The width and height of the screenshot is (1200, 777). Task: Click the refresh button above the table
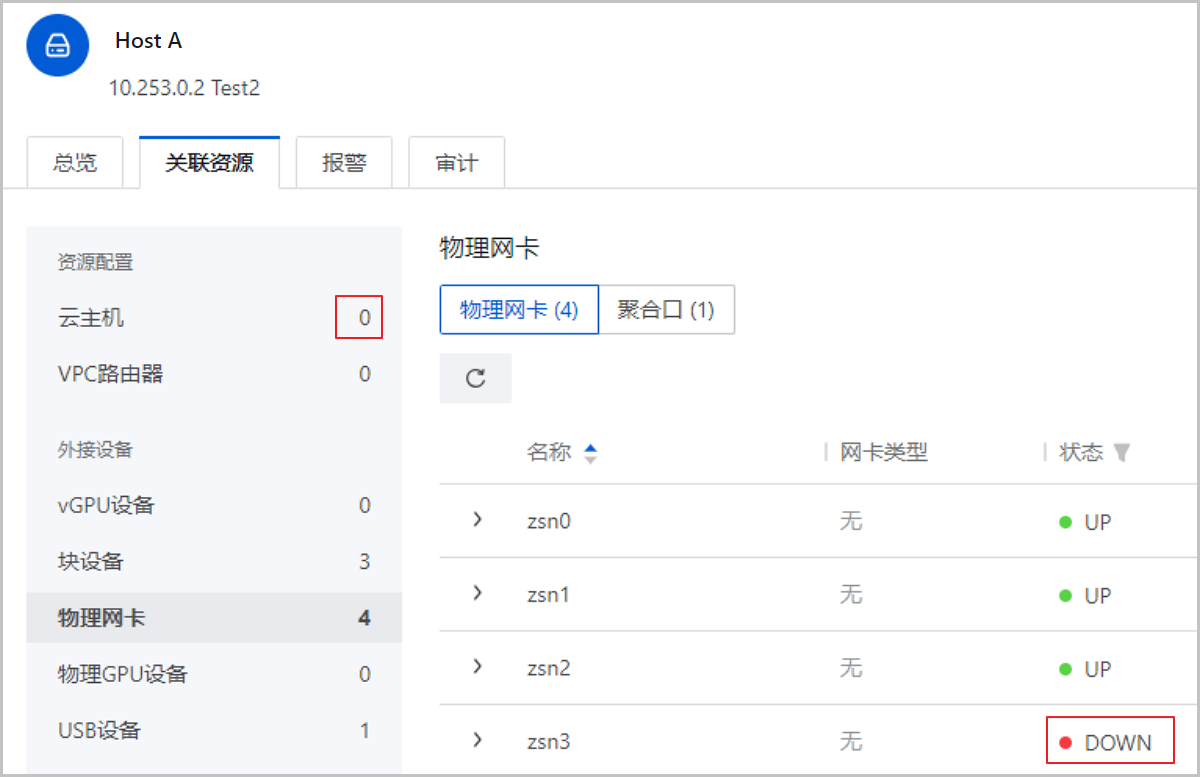coord(476,378)
